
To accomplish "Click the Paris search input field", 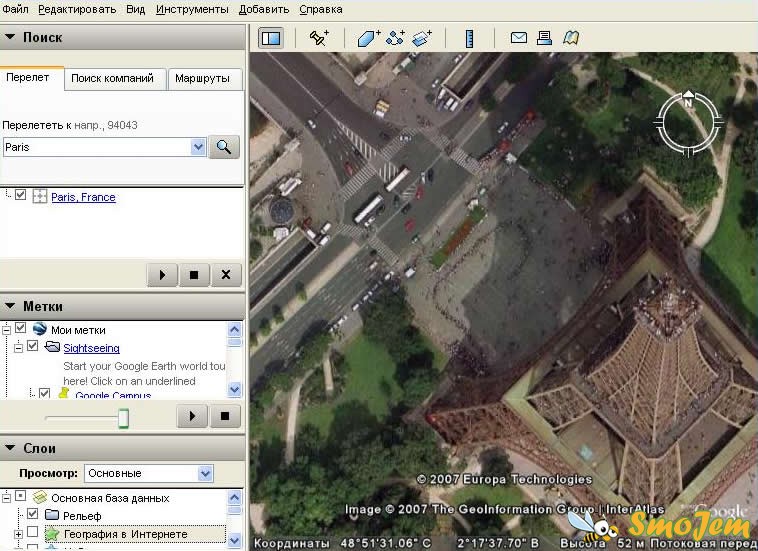I will pyautogui.click(x=97, y=147).
